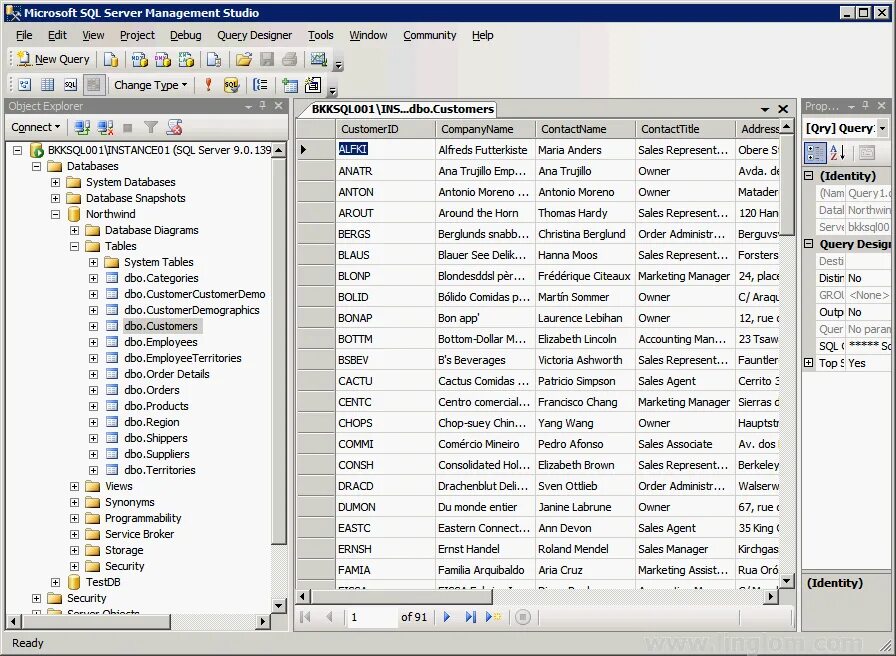Start an Analysis Services XMLA query
This screenshot has height=656, width=896.
coord(186,59)
